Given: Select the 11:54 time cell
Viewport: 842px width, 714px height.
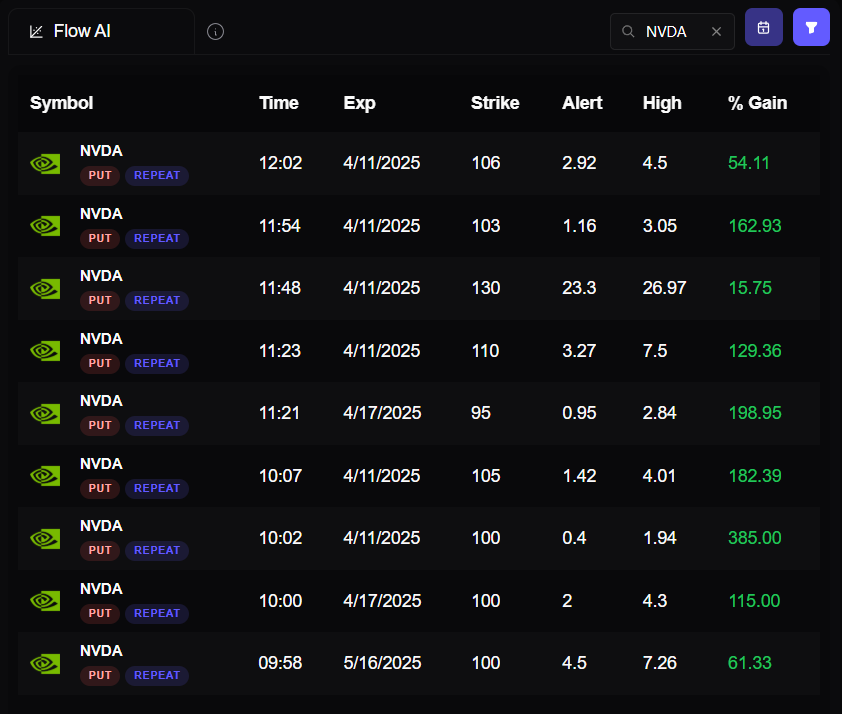Looking at the screenshot, I should point(279,225).
